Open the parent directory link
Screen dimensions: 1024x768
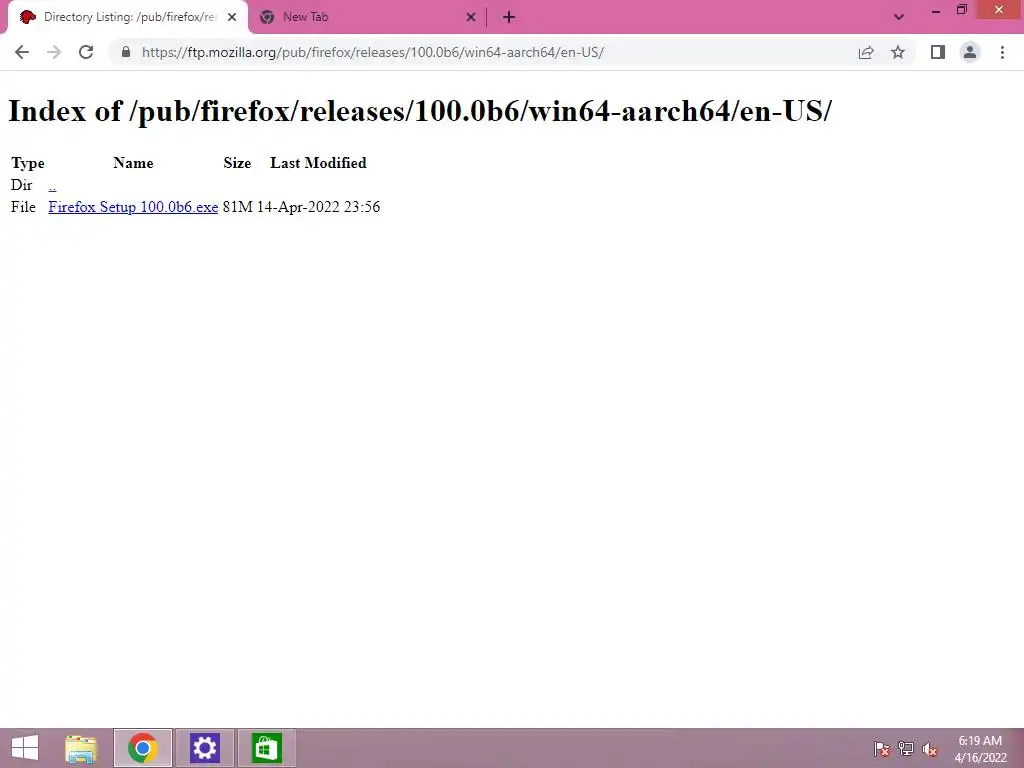click(52, 185)
